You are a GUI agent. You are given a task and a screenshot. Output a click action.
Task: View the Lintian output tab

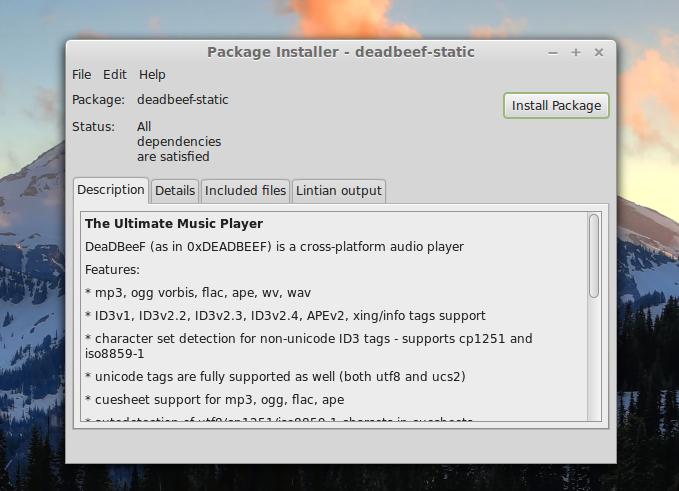point(338,191)
